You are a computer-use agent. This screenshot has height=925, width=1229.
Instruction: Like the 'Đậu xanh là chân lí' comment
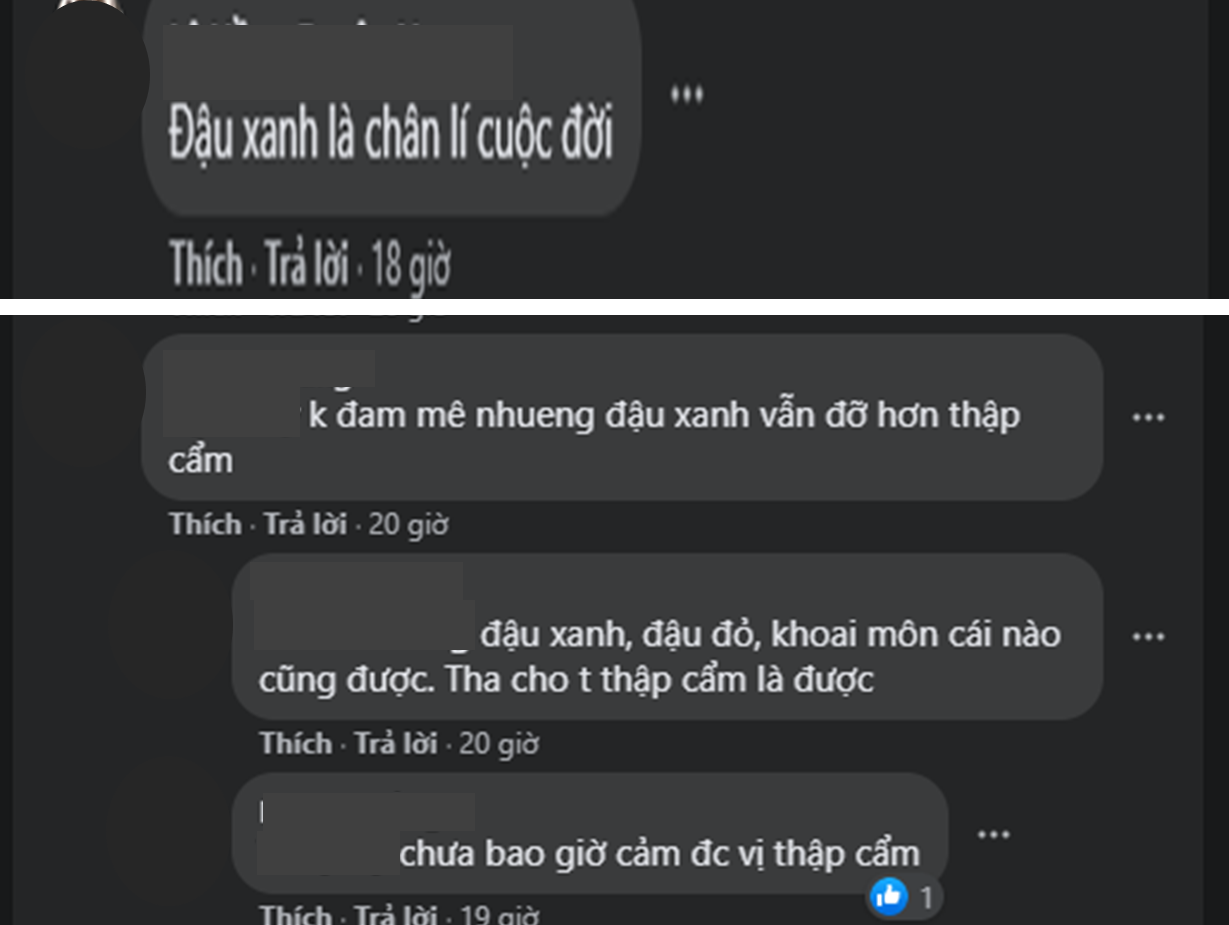pyautogui.click(x=206, y=264)
